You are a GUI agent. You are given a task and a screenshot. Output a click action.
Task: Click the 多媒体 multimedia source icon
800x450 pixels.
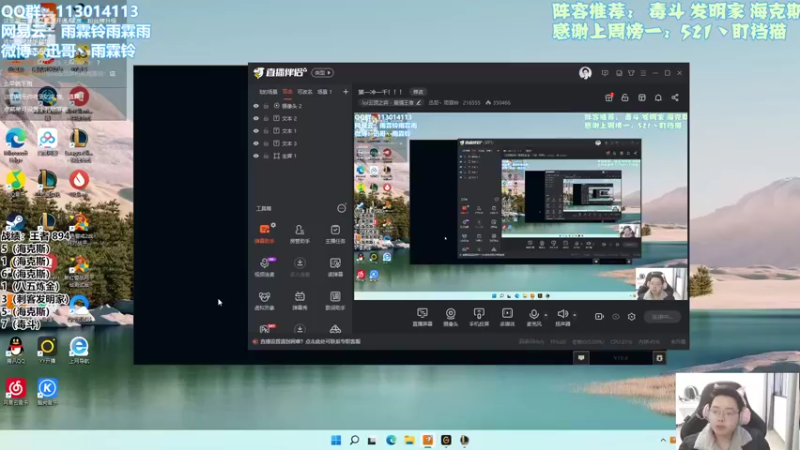pos(507,317)
